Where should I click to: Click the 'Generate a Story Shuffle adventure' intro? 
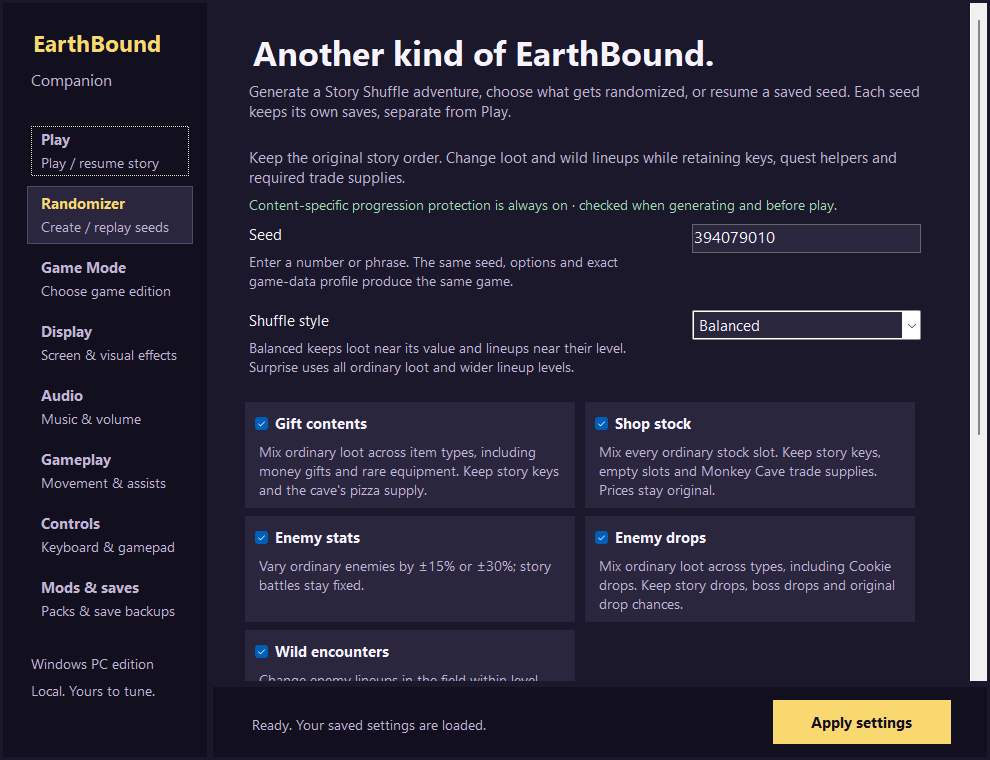click(x=584, y=102)
